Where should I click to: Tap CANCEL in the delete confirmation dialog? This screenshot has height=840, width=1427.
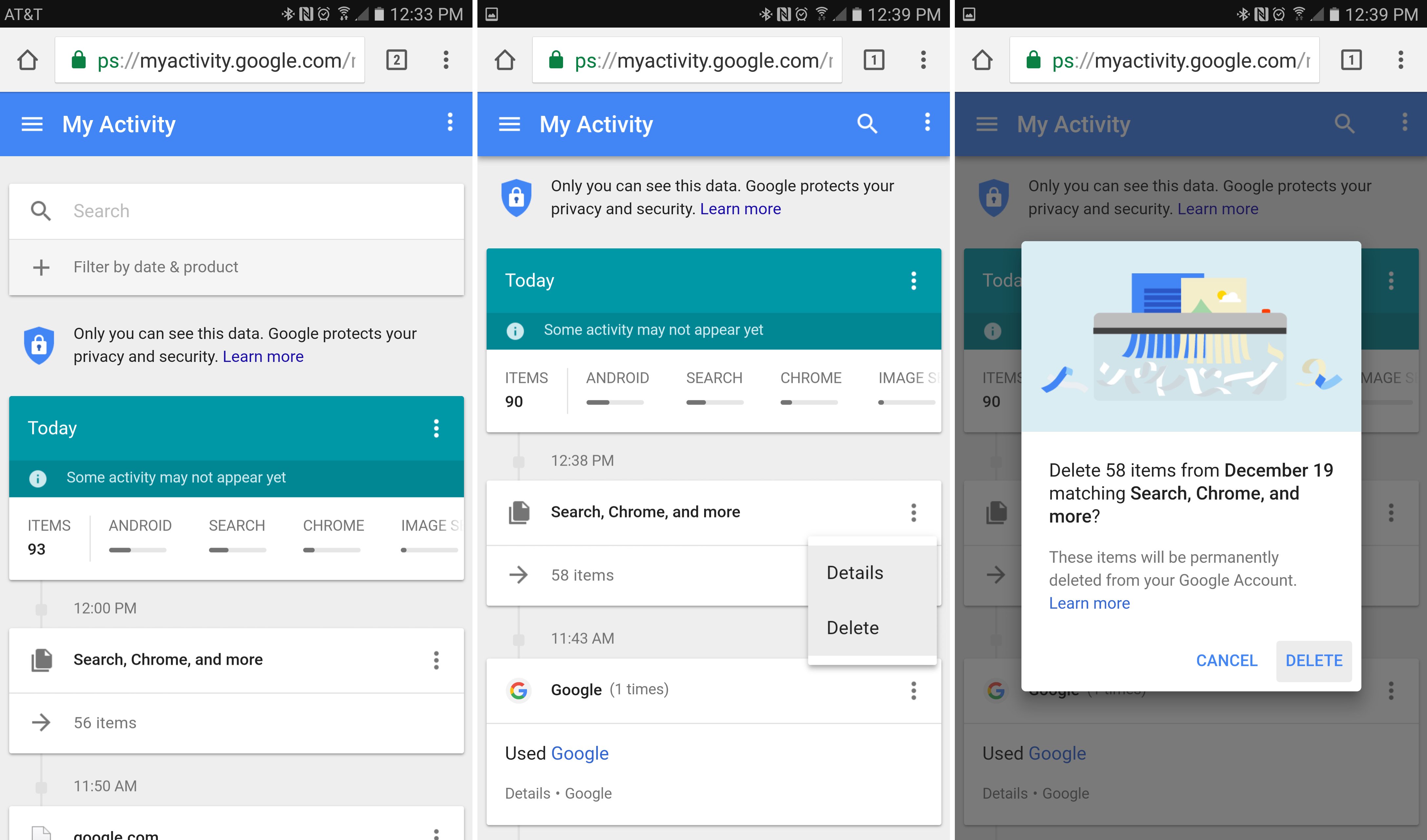[1226, 661]
